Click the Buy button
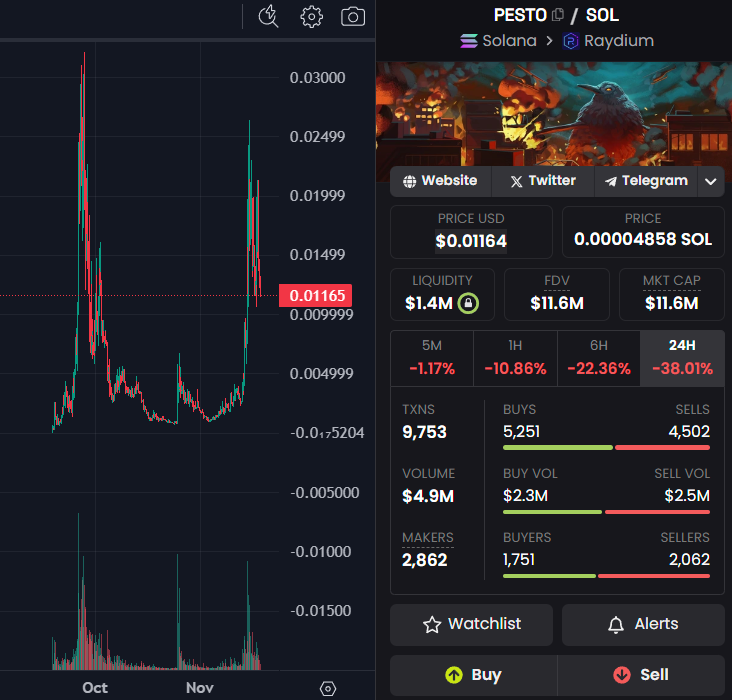This screenshot has width=732, height=700. 473,675
